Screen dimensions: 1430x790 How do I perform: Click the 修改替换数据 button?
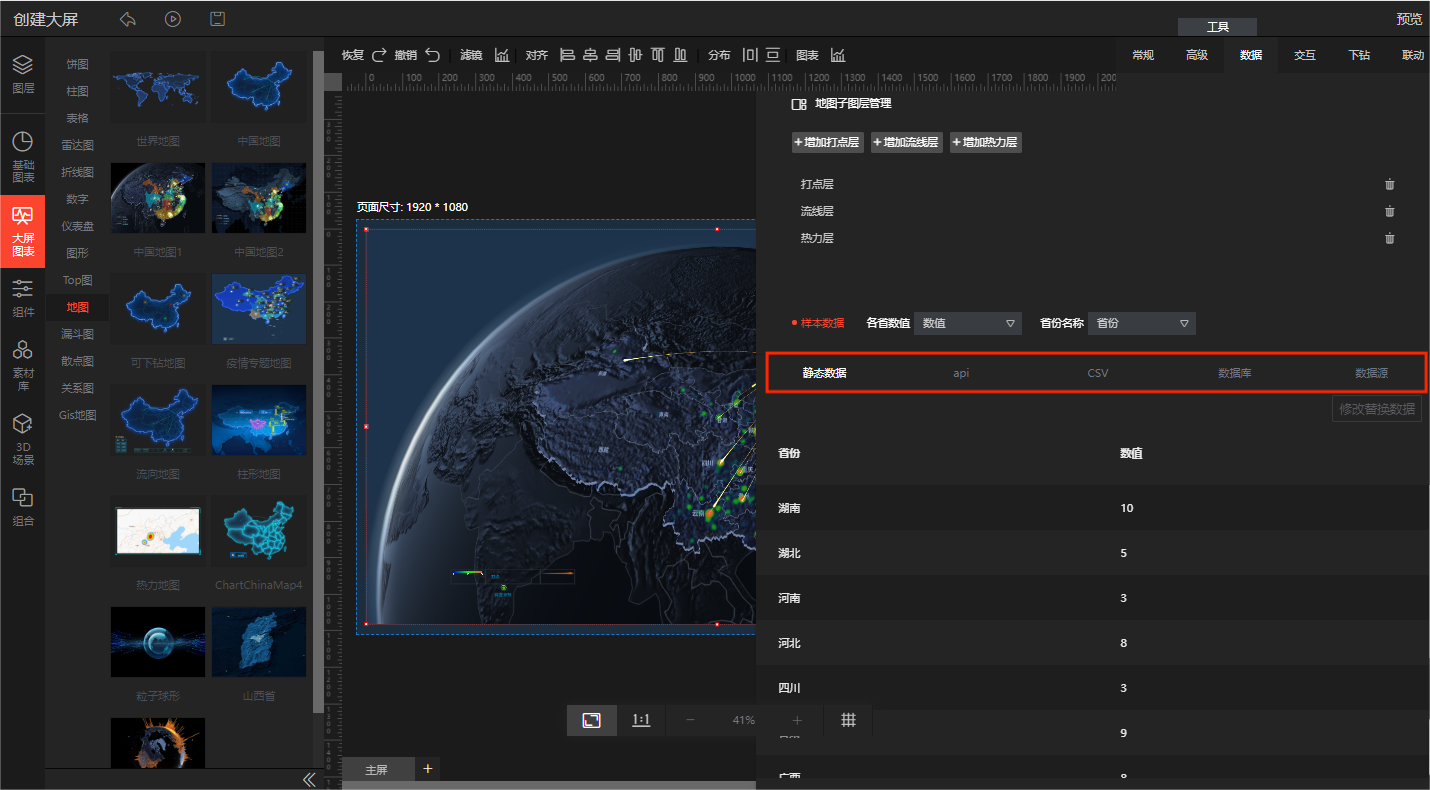point(1376,409)
